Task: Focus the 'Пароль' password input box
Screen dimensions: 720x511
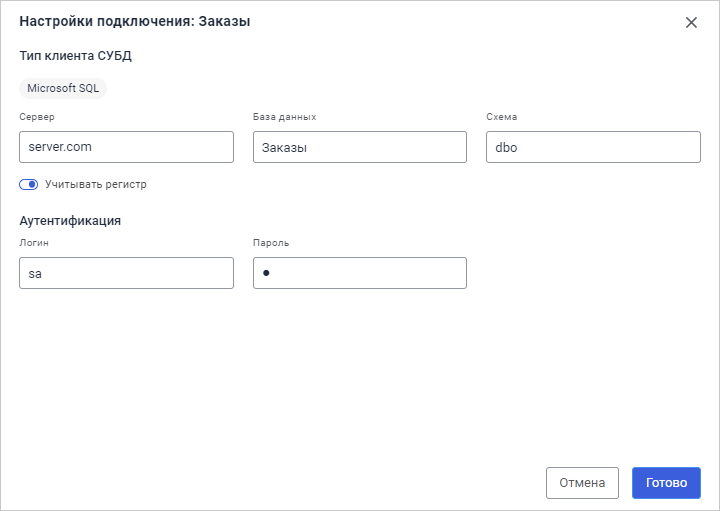Action: pyautogui.click(x=360, y=273)
